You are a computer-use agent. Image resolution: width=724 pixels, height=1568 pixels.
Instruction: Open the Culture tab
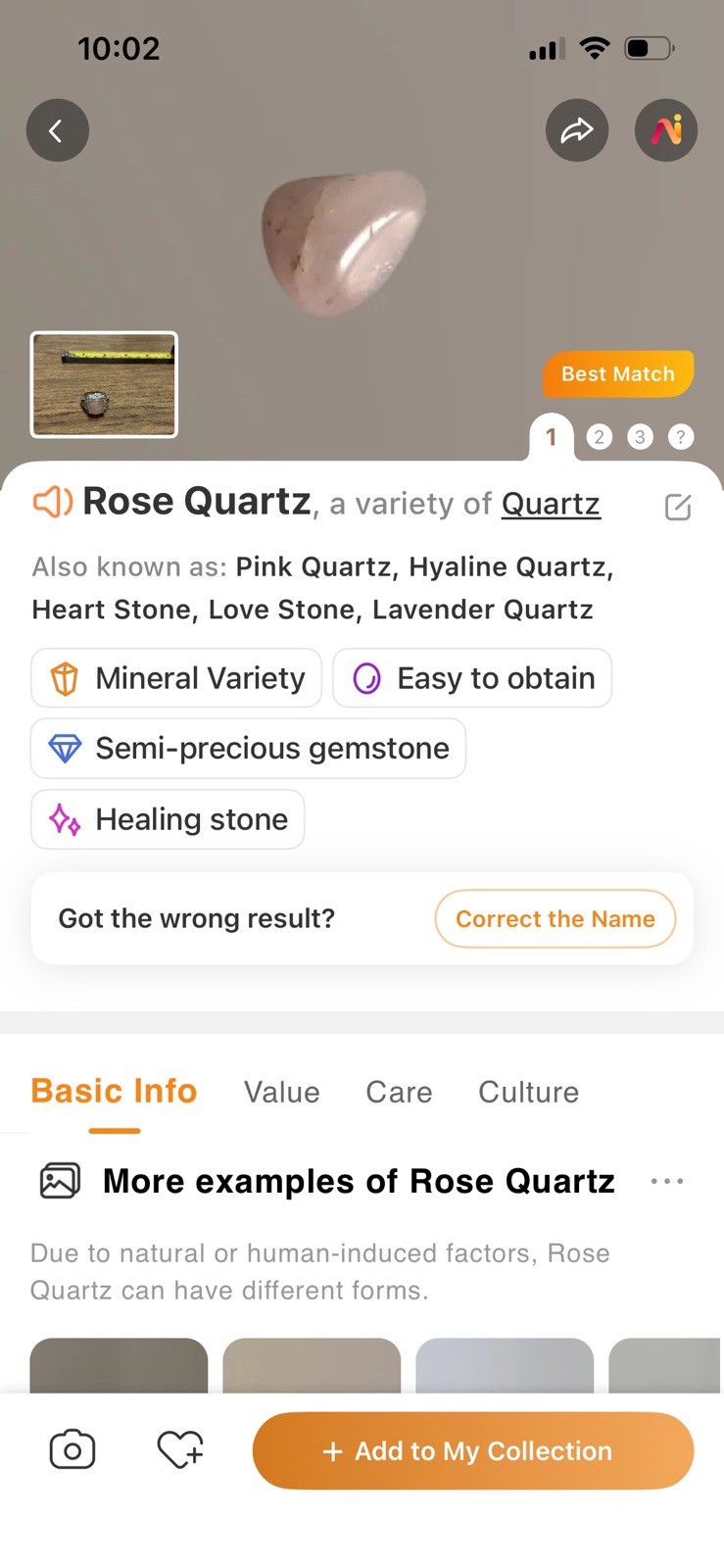528,1092
